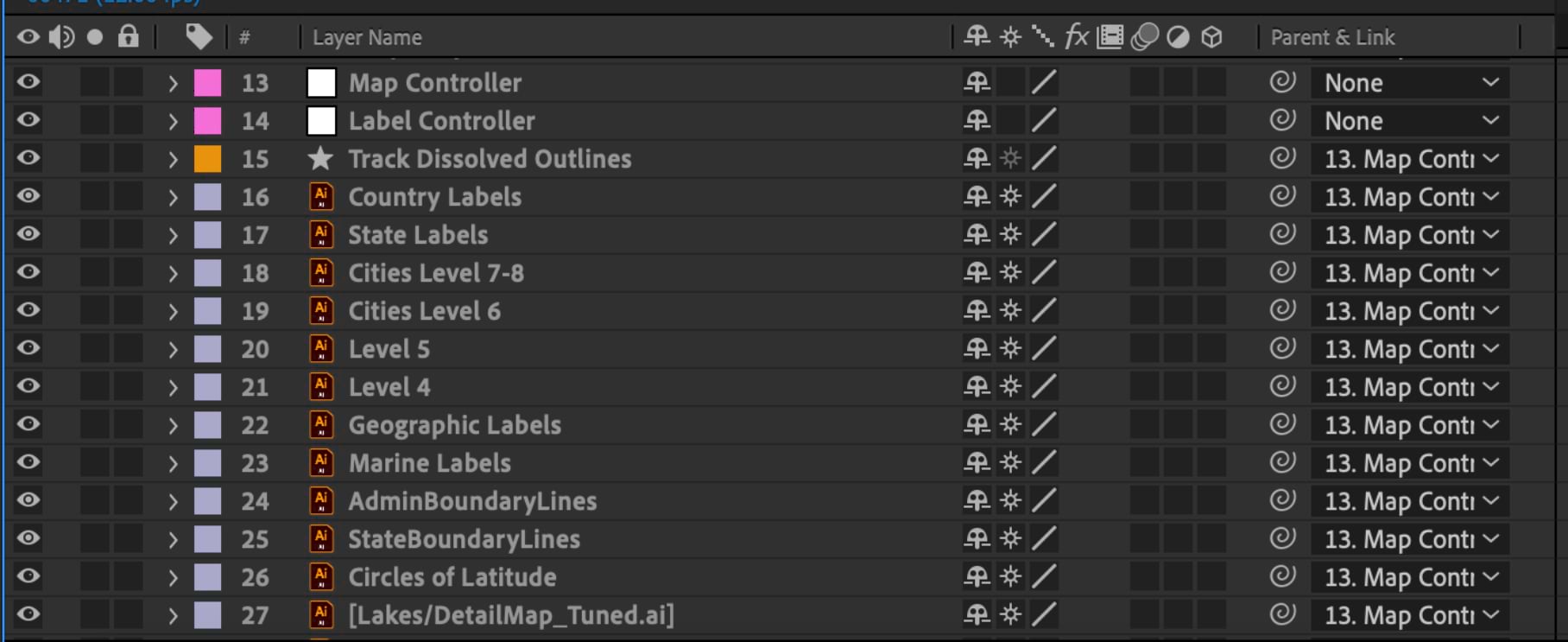Select the Geographic Labels layer name
The width and height of the screenshot is (1568, 642).
coord(455,424)
